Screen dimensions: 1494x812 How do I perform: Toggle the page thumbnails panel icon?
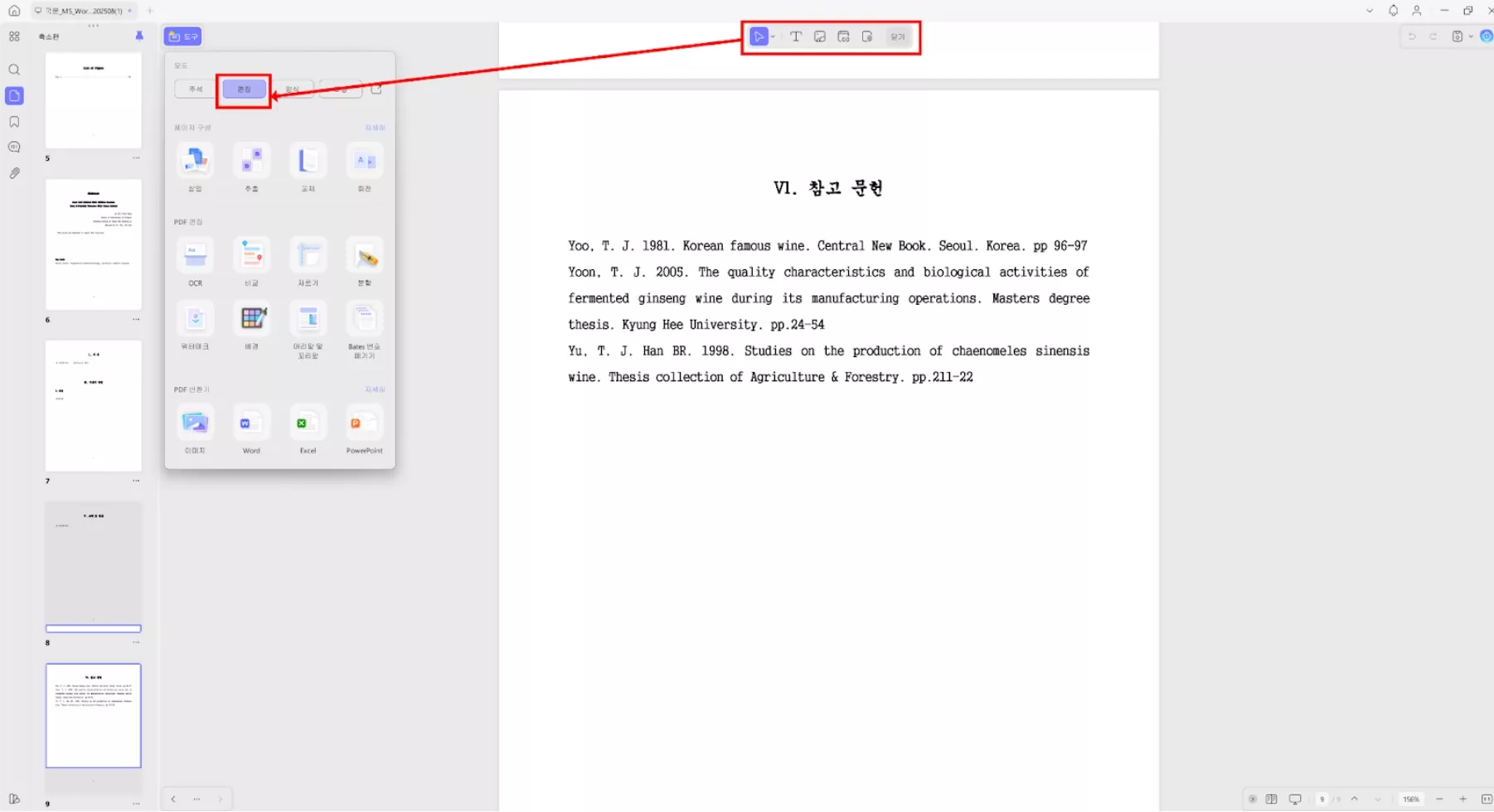(x=14, y=95)
